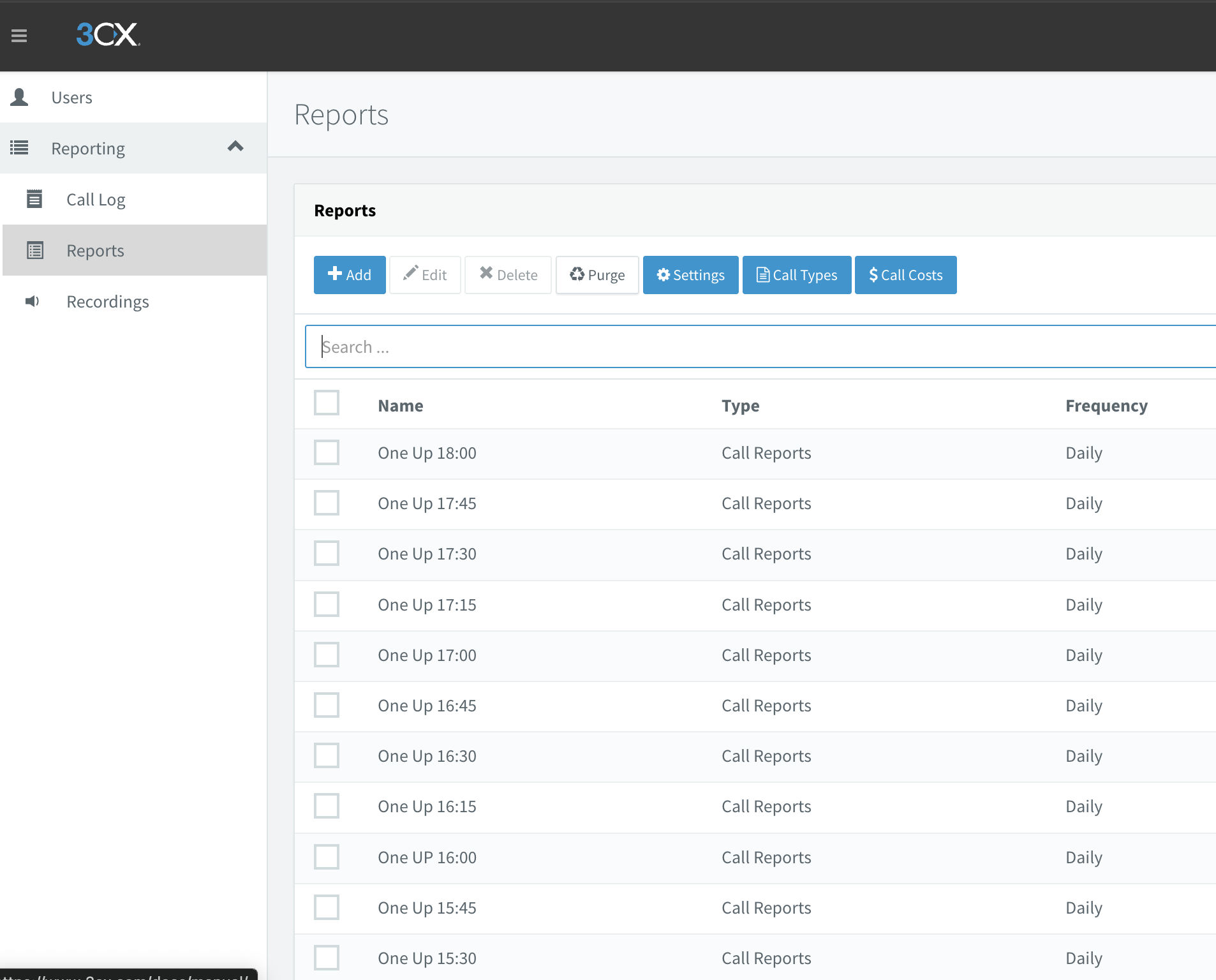Open the Call Costs button
The image size is (1216, 980).
click(x=905, y=275)
